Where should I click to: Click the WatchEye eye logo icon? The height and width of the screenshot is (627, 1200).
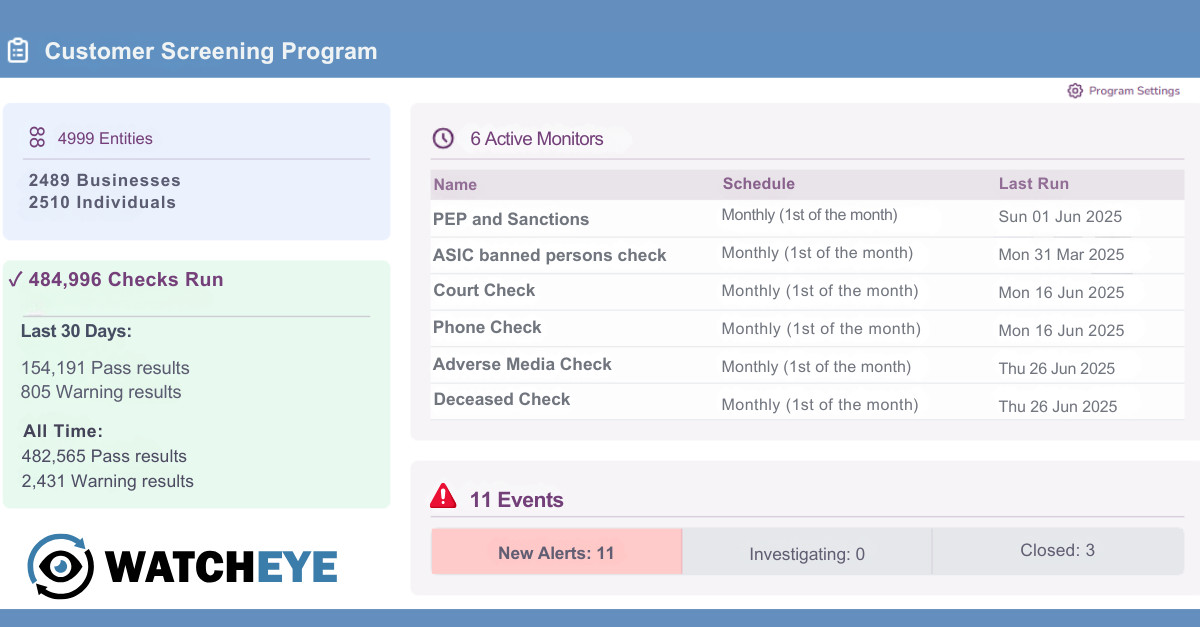tap(60, 566)
